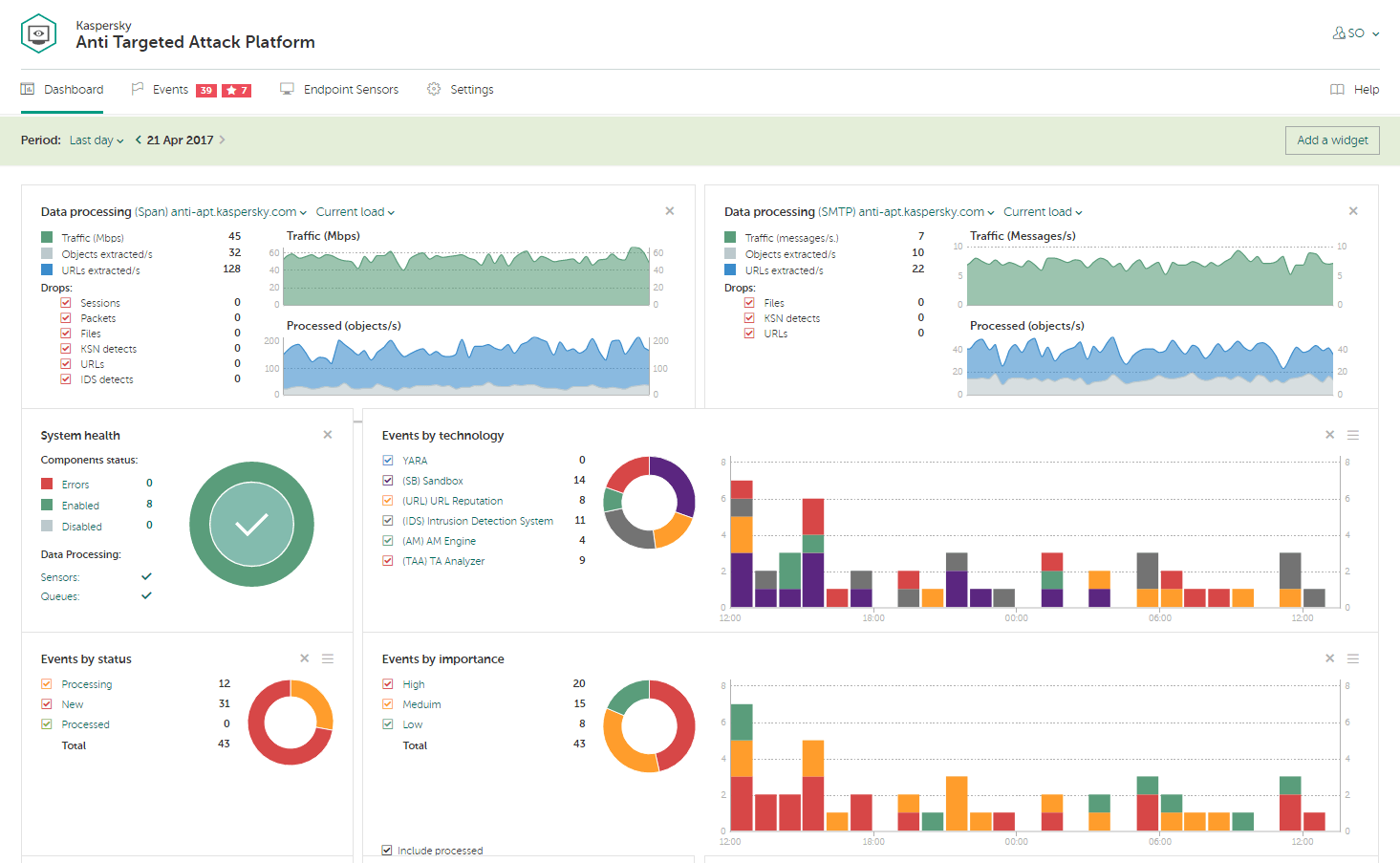
Task: Open the SMTP anti-apt.kaspersky.com server dropdown
Action: pyautogui.click(x=926, y=212)
